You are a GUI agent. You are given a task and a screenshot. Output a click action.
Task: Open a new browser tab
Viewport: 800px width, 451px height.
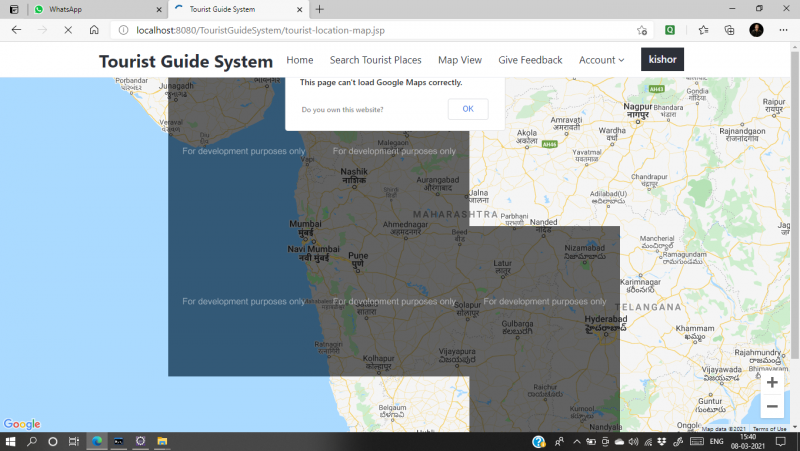point(319,9)
